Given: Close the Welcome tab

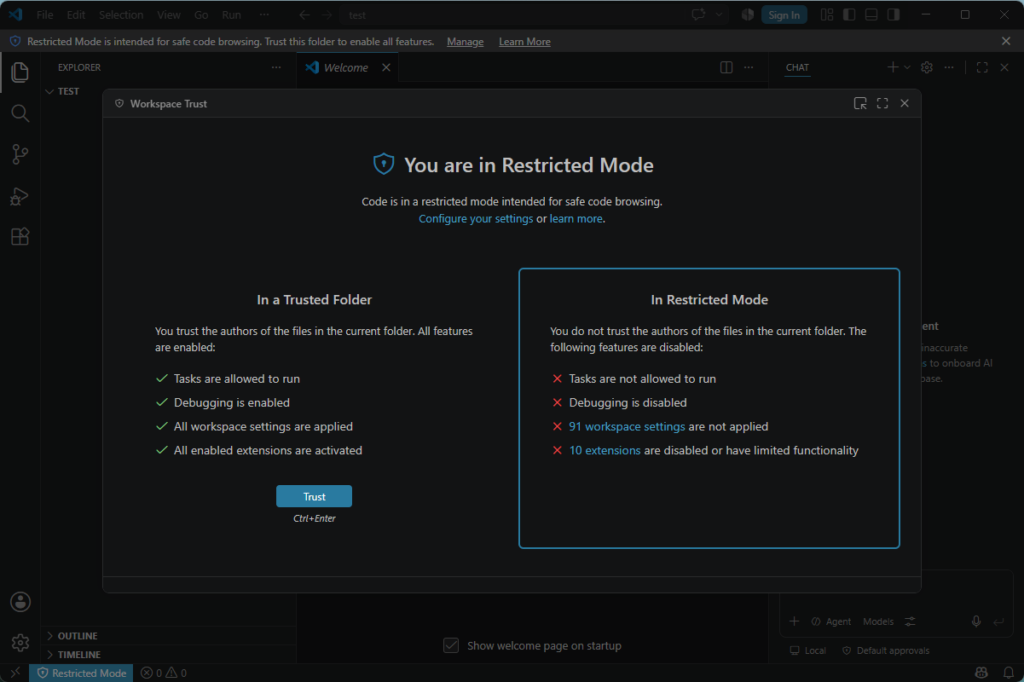Looking at the screenshot, I should point(386,67).
